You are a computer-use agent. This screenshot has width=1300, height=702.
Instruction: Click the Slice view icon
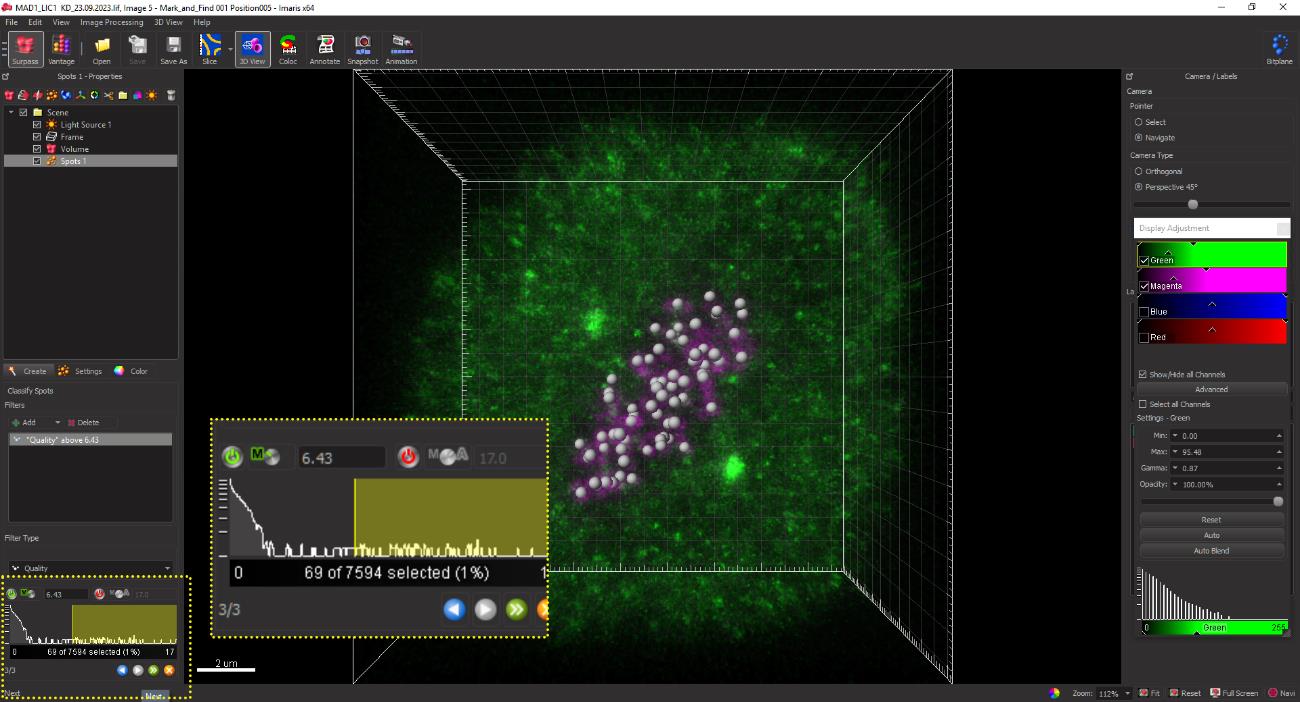pyautogui.click(x=209, y=48)
